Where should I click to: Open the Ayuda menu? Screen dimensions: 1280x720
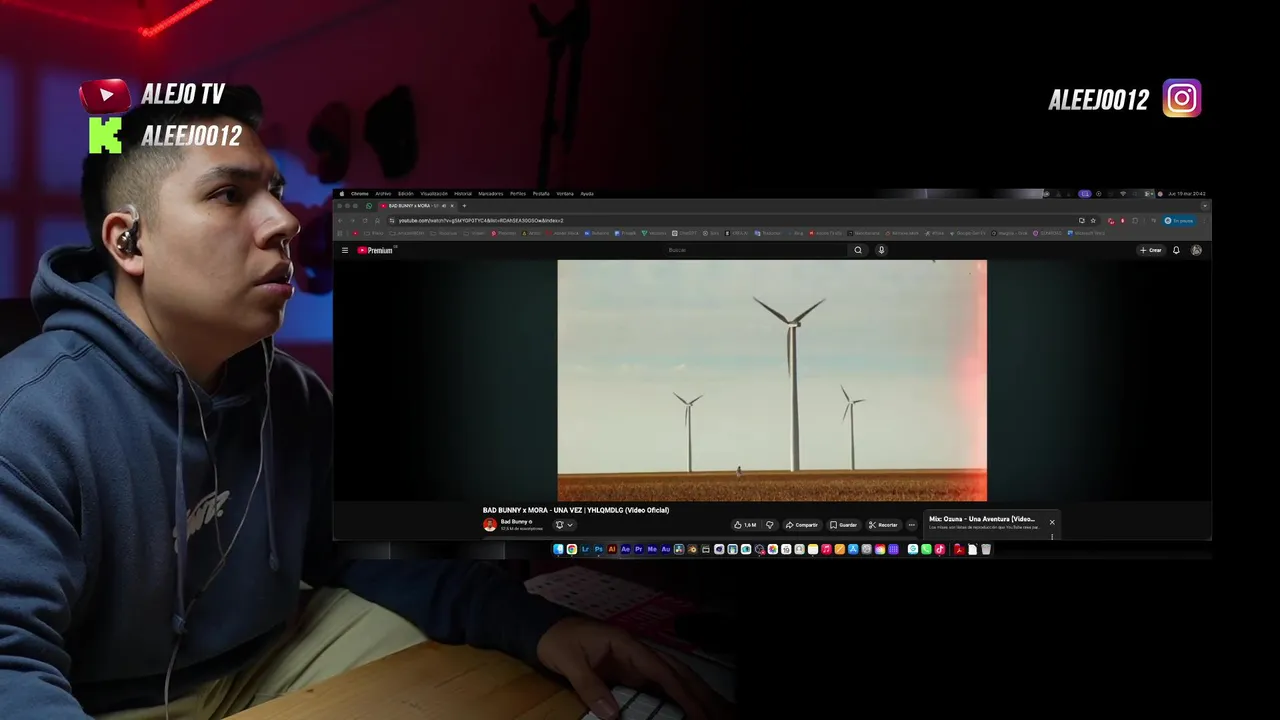click(x=587, y=194)
